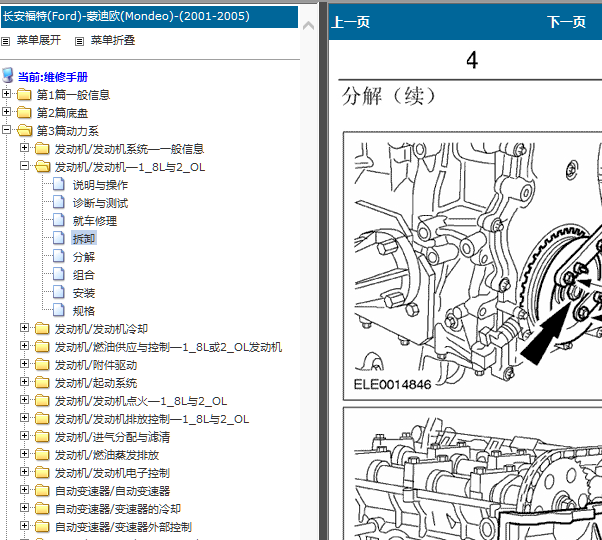The image size is (602, 540).
Task: Click folder icon of 发动机/发动机系统—一般信息
Action: 42,149
